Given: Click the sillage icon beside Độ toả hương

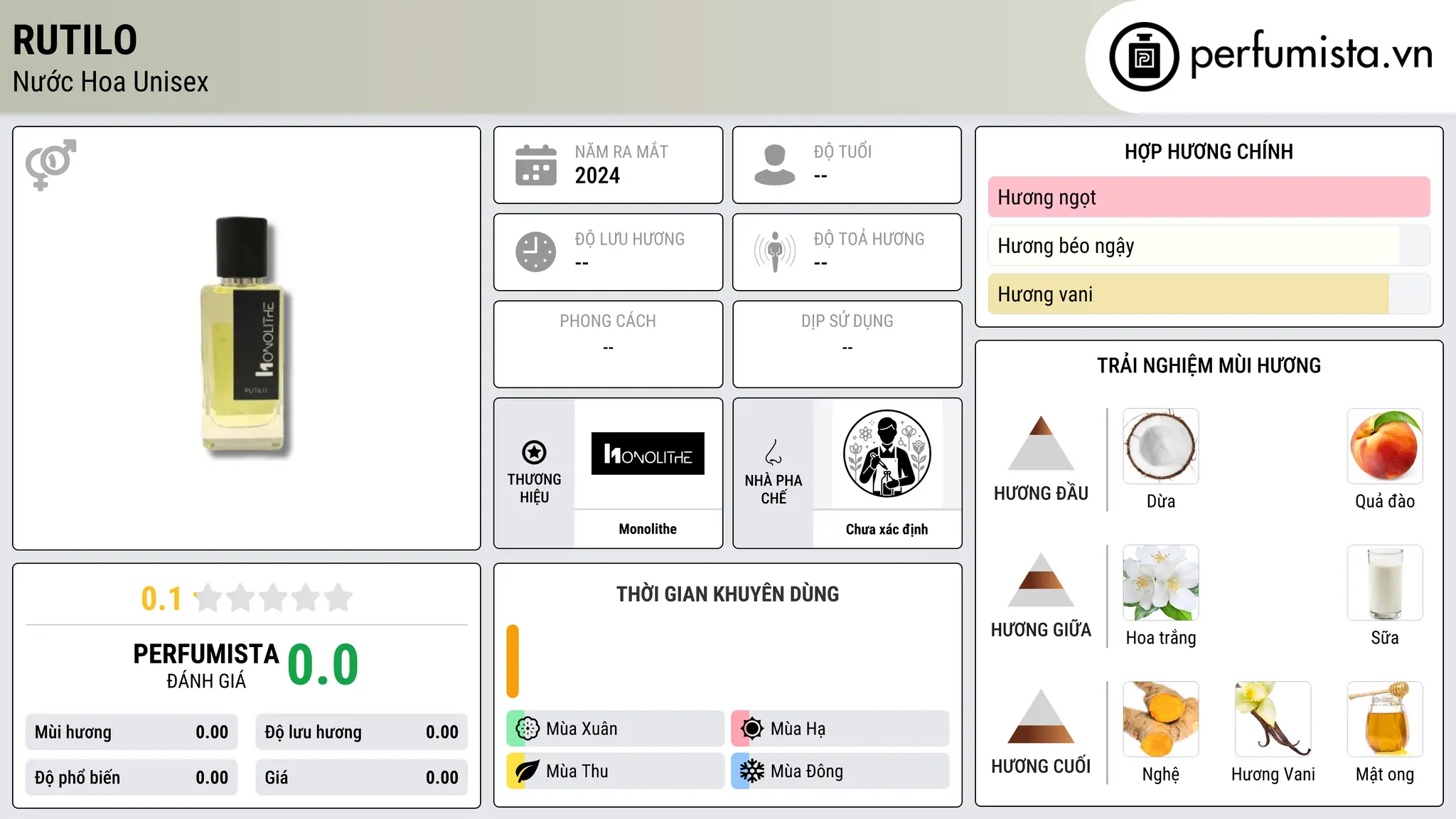Looking at the screenshot, I should pyautogui.click(x=775, y=252).
